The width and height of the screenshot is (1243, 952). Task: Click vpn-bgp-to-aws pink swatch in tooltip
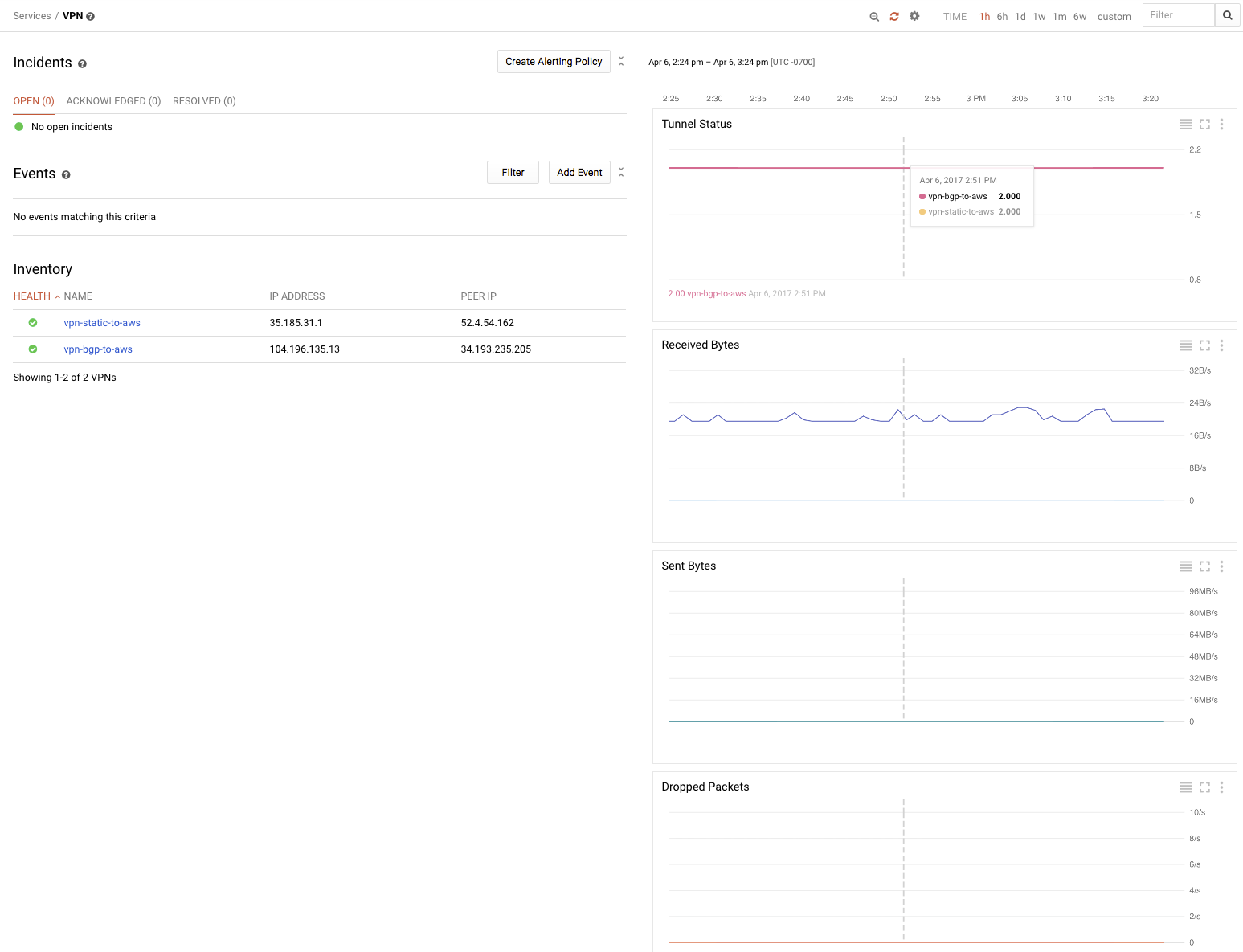922,197
